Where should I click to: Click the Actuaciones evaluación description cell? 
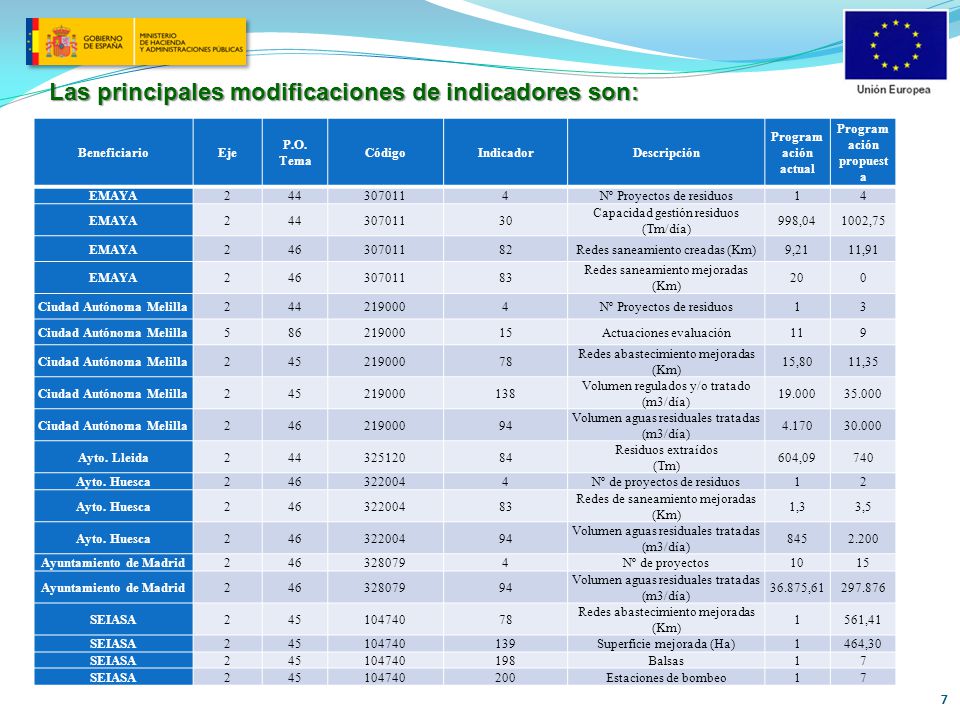click(666, 333)
